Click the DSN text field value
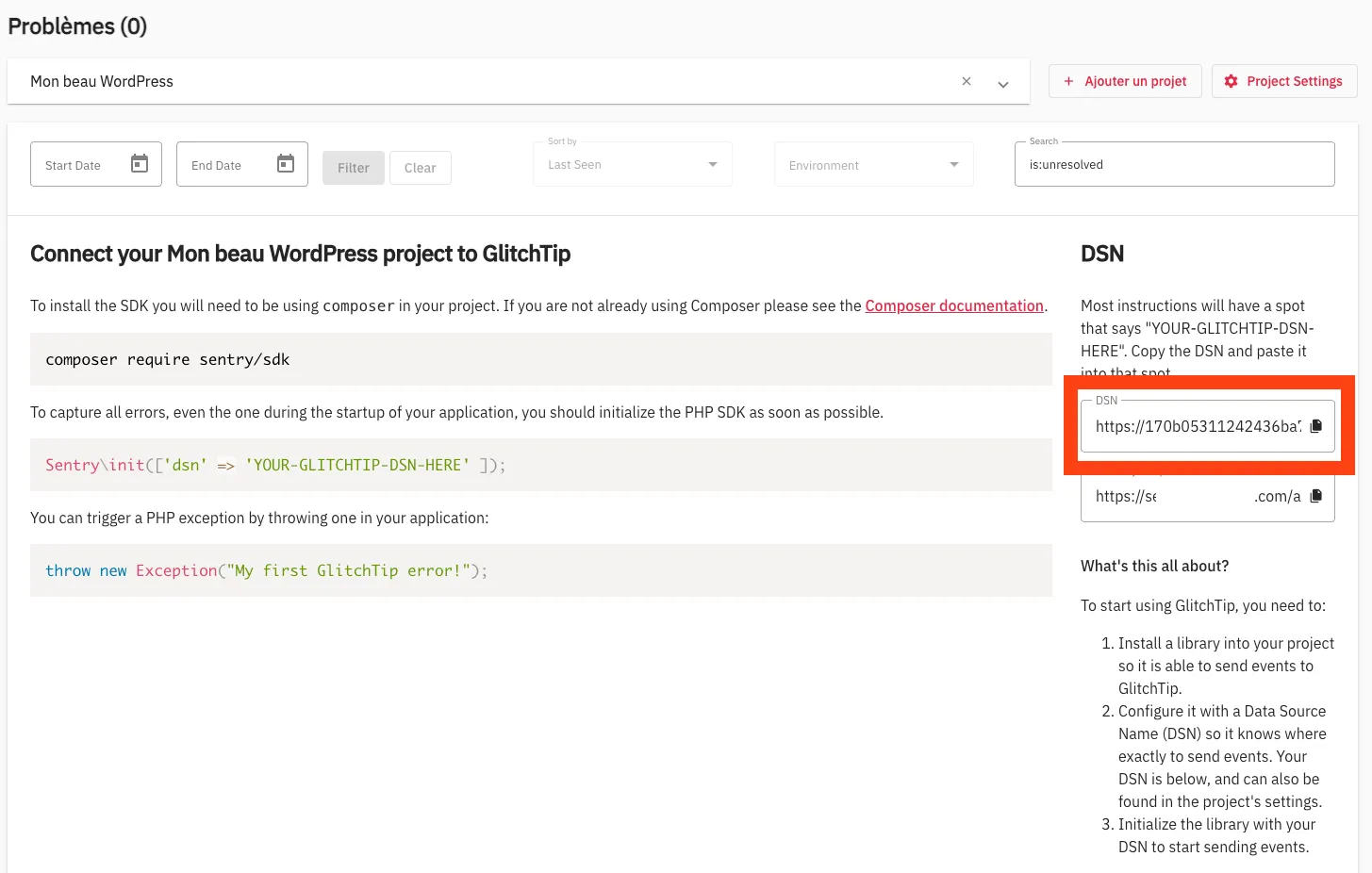This screenshot has width=1372, height=873. coord(1198,426)
